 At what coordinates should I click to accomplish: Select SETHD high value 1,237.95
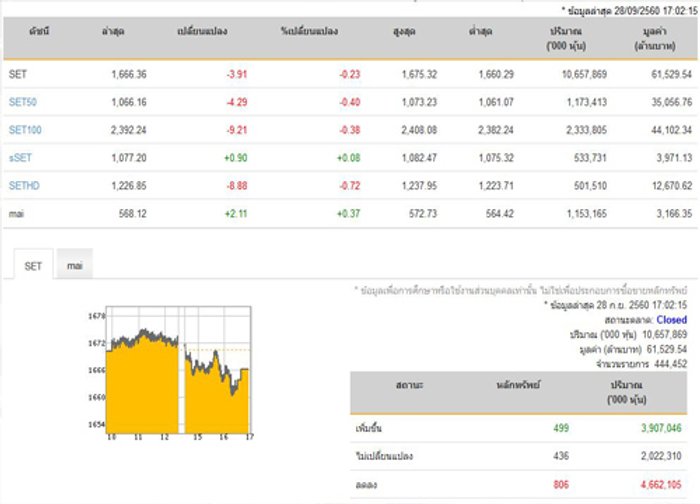coord(419,185)
